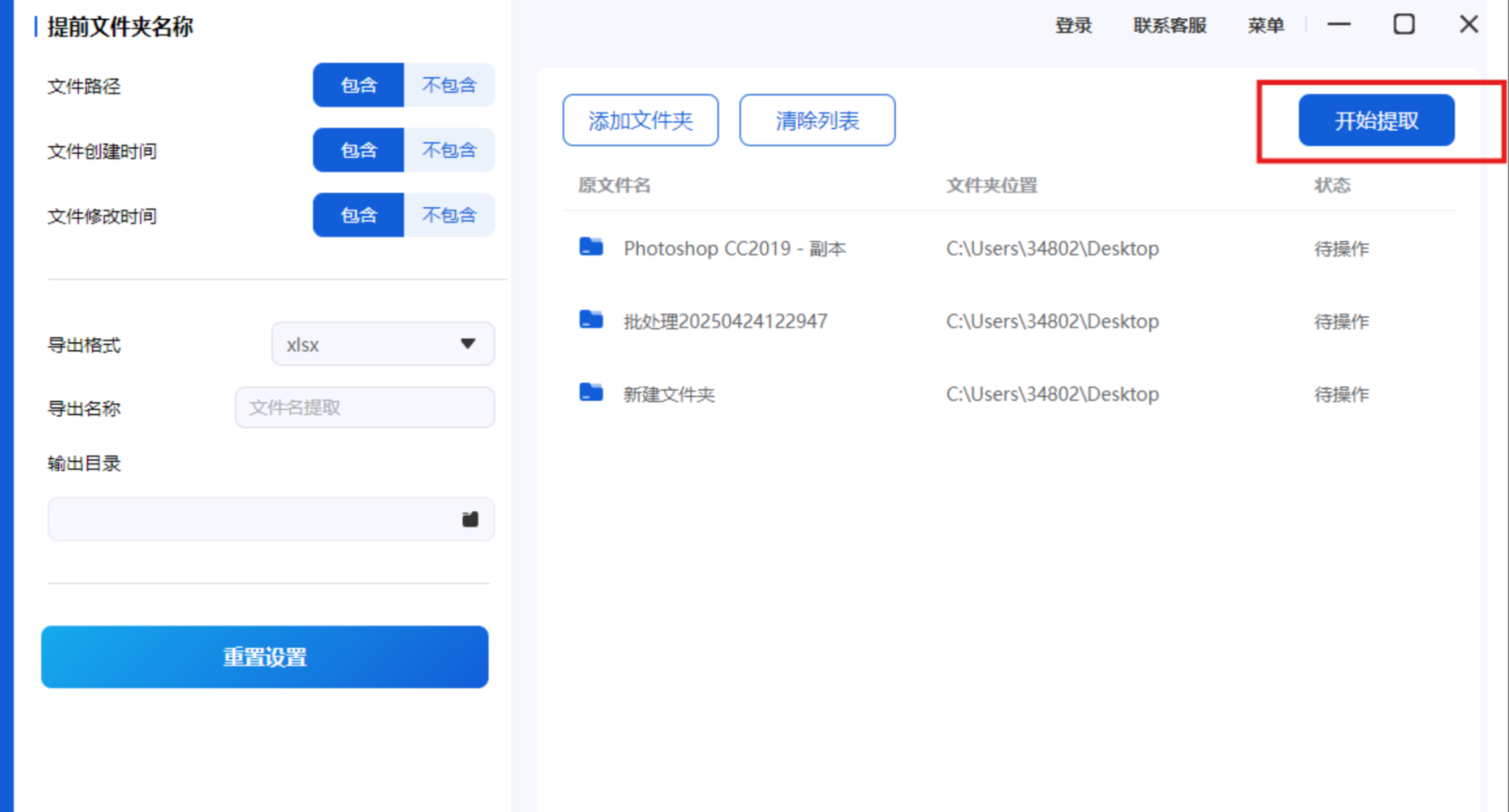Click the 原文件名 column header
1509x812 pixels.
point(614,185)
